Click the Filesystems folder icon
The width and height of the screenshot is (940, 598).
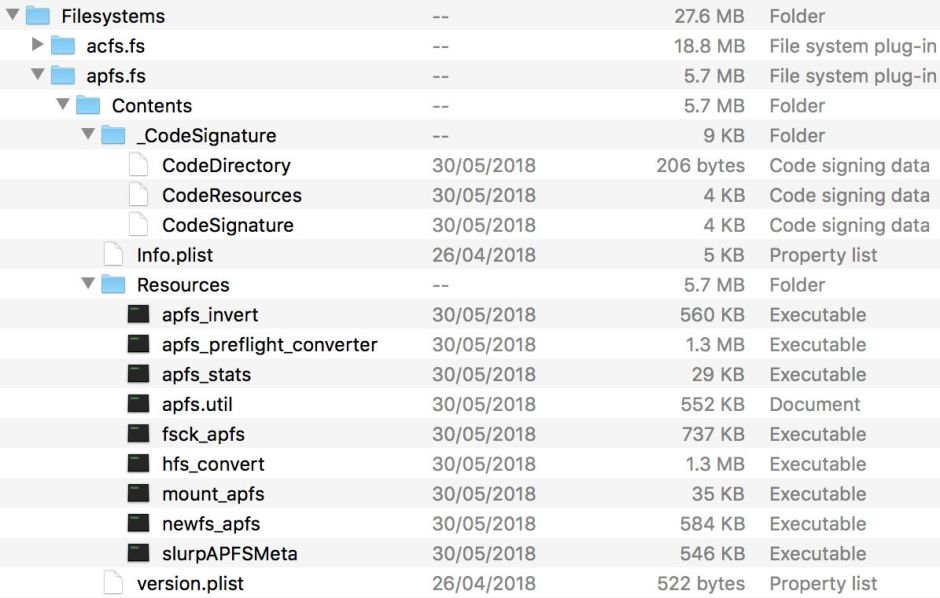pos(37,16)
